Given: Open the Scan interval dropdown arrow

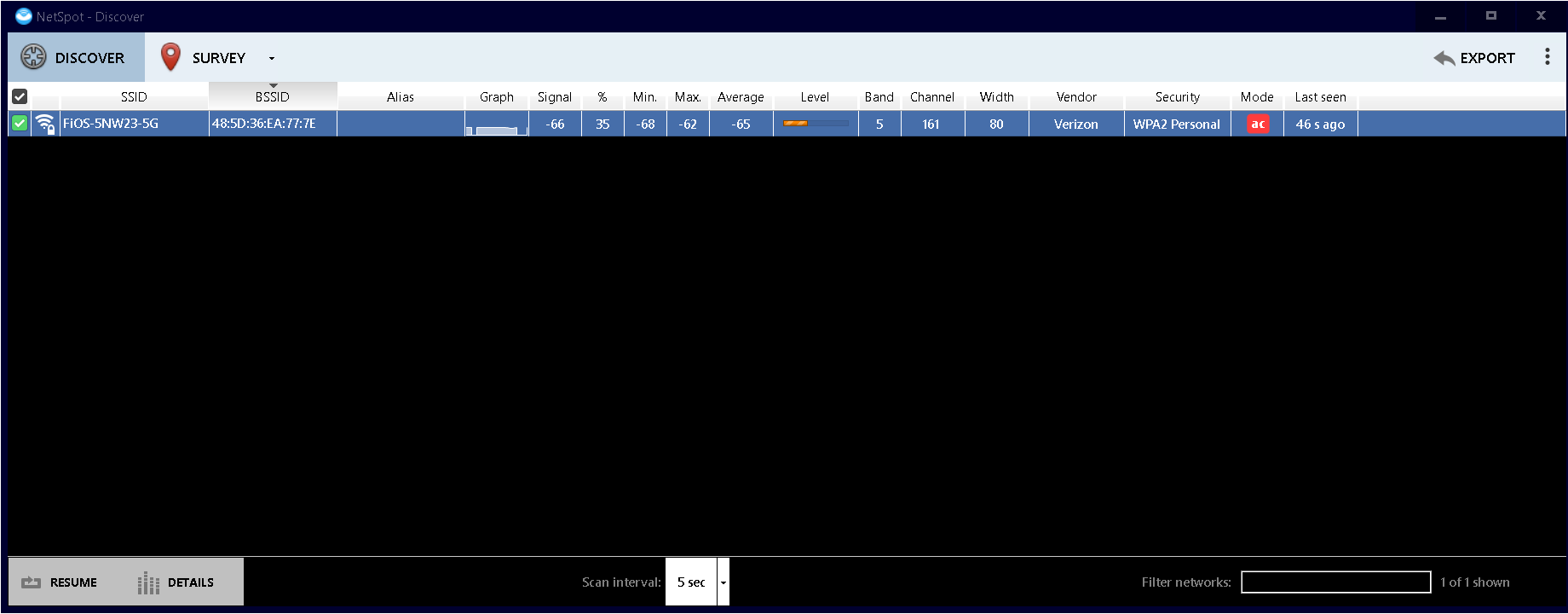Looking at the screenshot, I should [723, 582].
